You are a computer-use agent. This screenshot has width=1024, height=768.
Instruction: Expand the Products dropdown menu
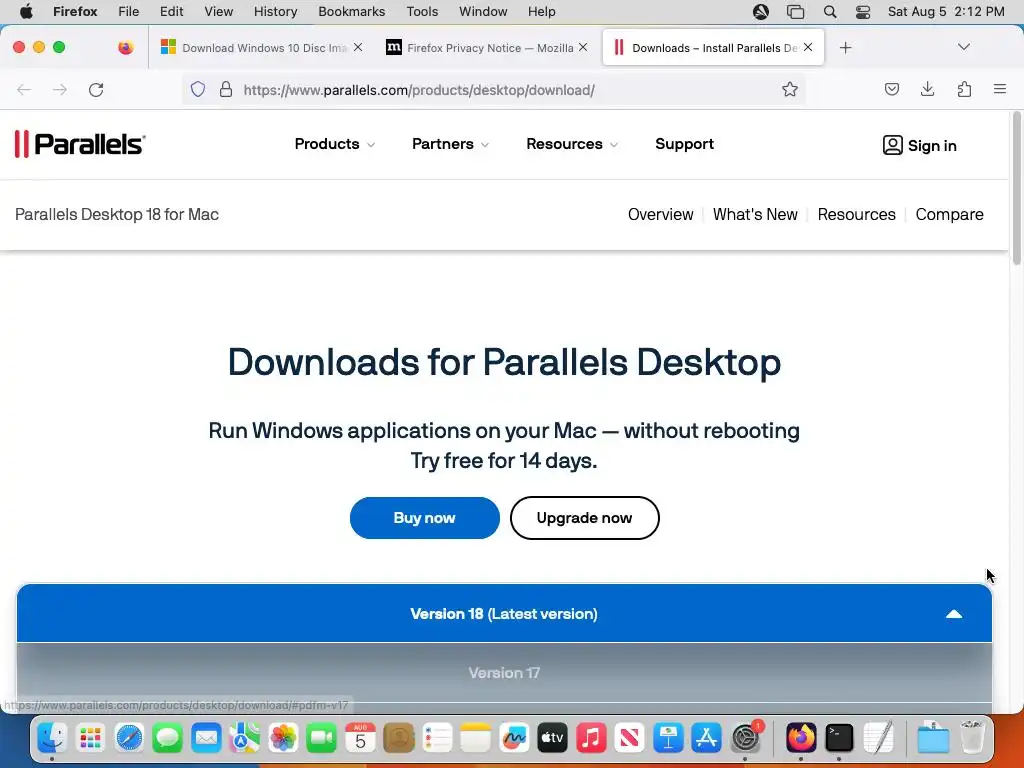(x=334, y=144)
